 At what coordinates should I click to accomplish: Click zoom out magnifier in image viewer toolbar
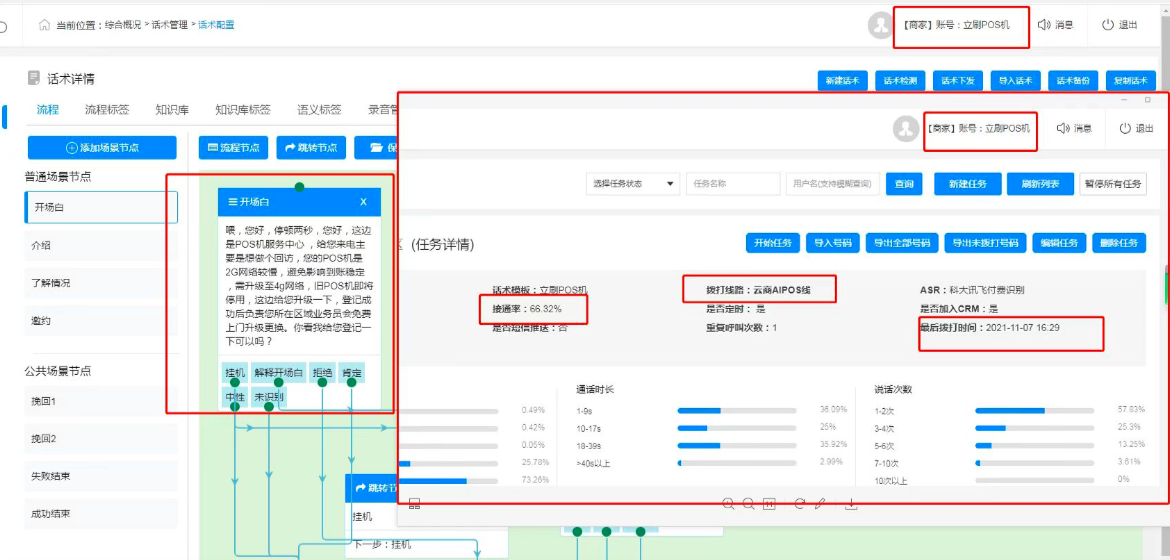[748, 503]
